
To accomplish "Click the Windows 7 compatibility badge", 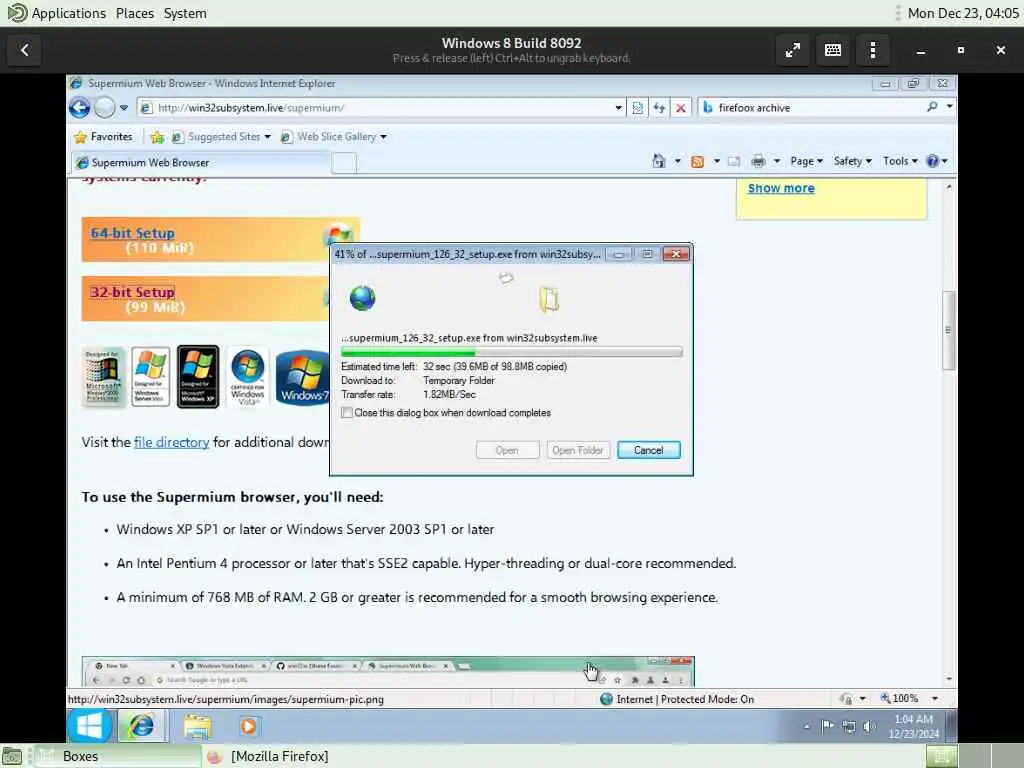I will tap(302, 377).
